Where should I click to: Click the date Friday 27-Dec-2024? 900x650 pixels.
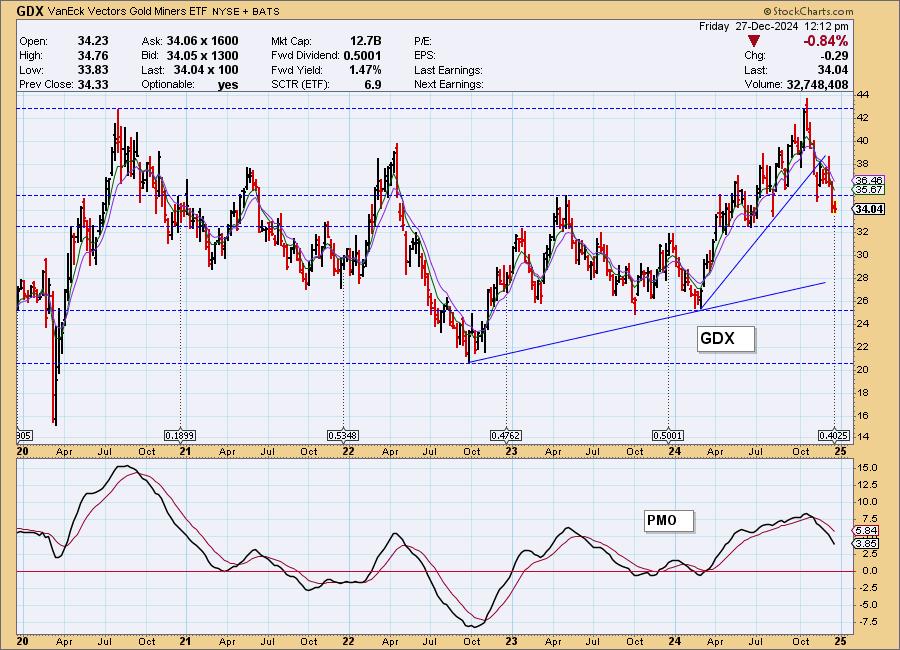[x=748, y=26]
